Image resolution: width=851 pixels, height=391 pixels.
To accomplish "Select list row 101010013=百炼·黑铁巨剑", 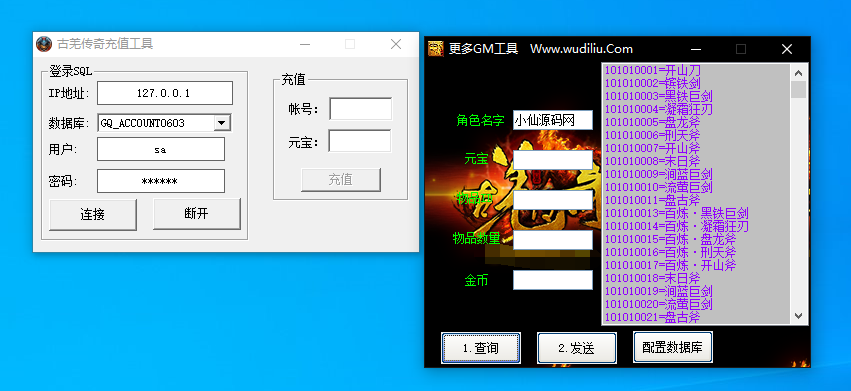I will [x=696, y=213].
